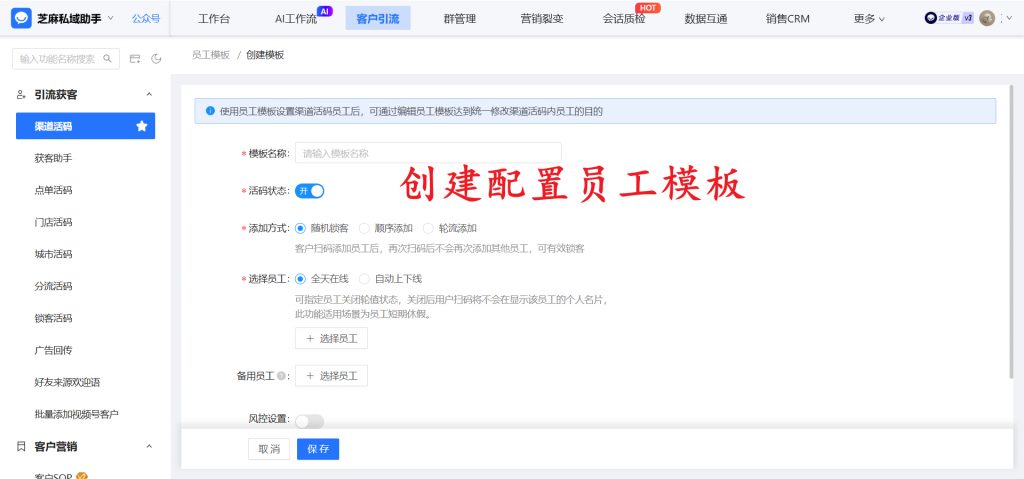Toggle the 活码状态 switch
This screenshot has width=1024, height=479.
[310, 191]
